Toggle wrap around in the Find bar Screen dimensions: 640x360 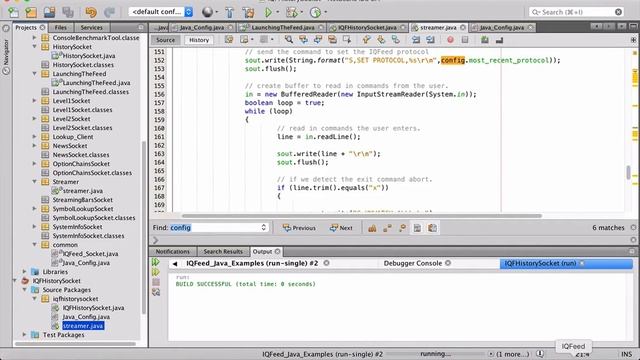[432, 228]
